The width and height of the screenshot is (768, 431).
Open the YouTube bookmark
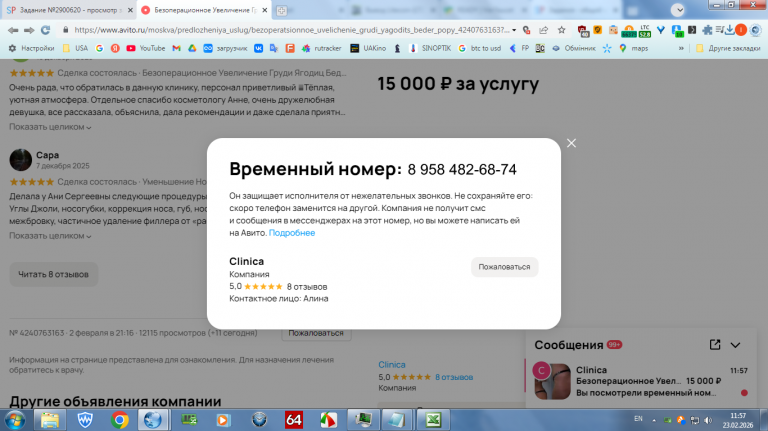pyautogui.click(x=145, y=48)
